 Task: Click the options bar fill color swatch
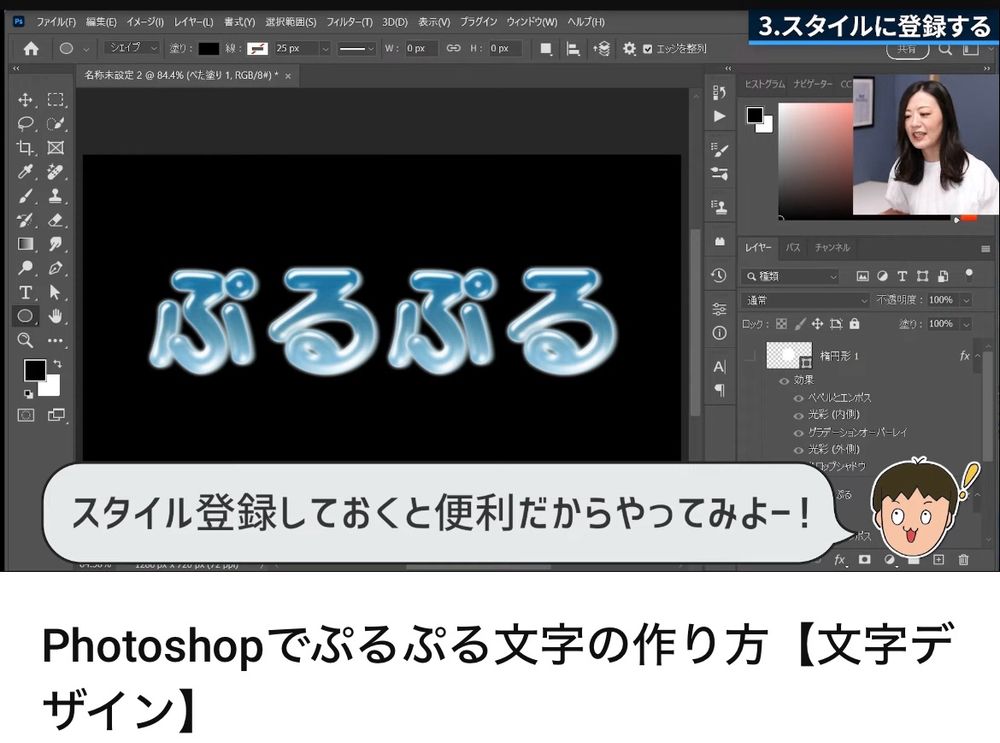[x=209, y=48]
